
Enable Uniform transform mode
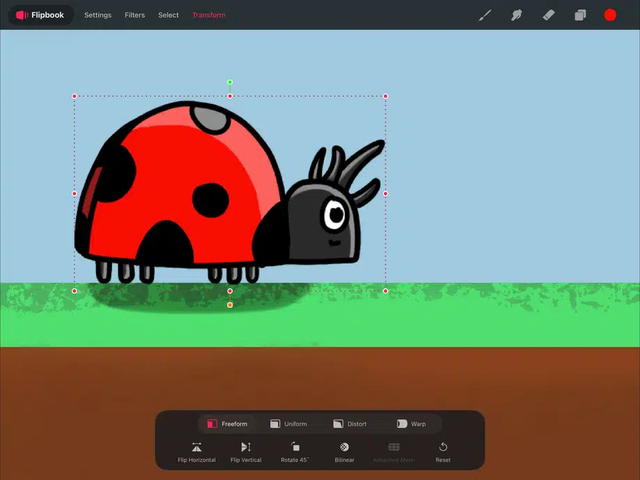point(289,424)
